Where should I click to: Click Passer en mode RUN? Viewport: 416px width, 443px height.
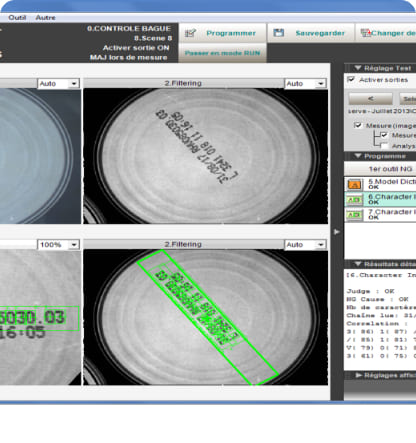tap(222, 53)
